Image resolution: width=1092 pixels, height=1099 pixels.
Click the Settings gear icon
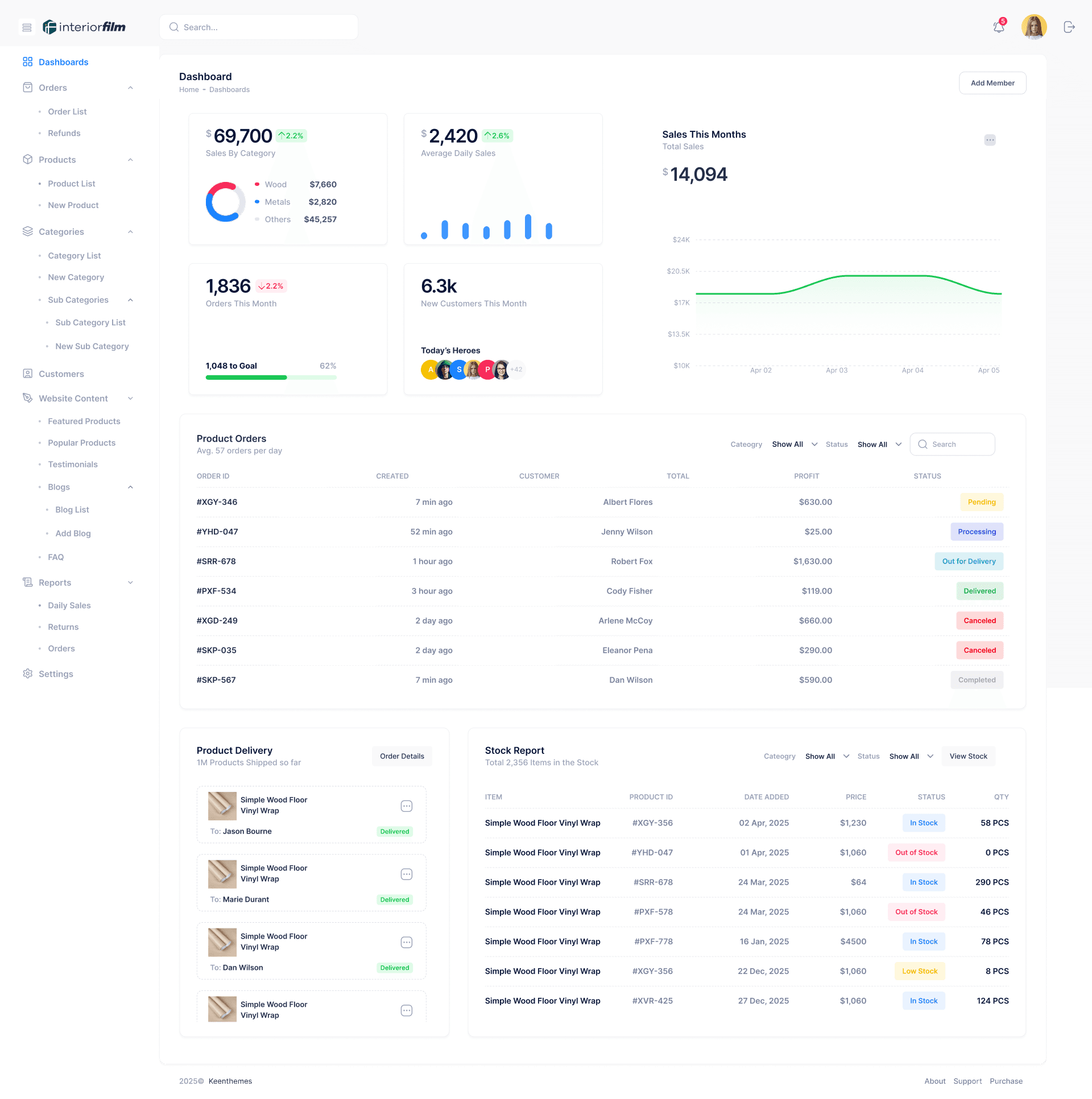point(27,674)
